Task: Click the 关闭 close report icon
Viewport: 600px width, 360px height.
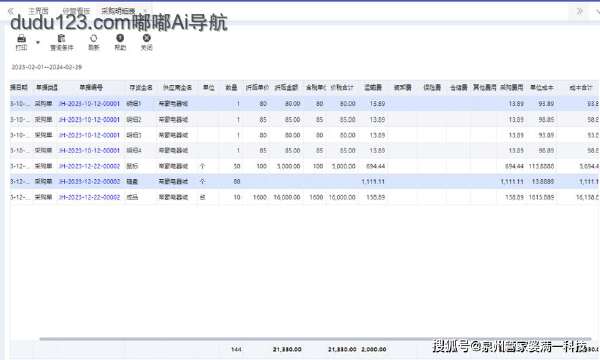Action: click(147, 42)
